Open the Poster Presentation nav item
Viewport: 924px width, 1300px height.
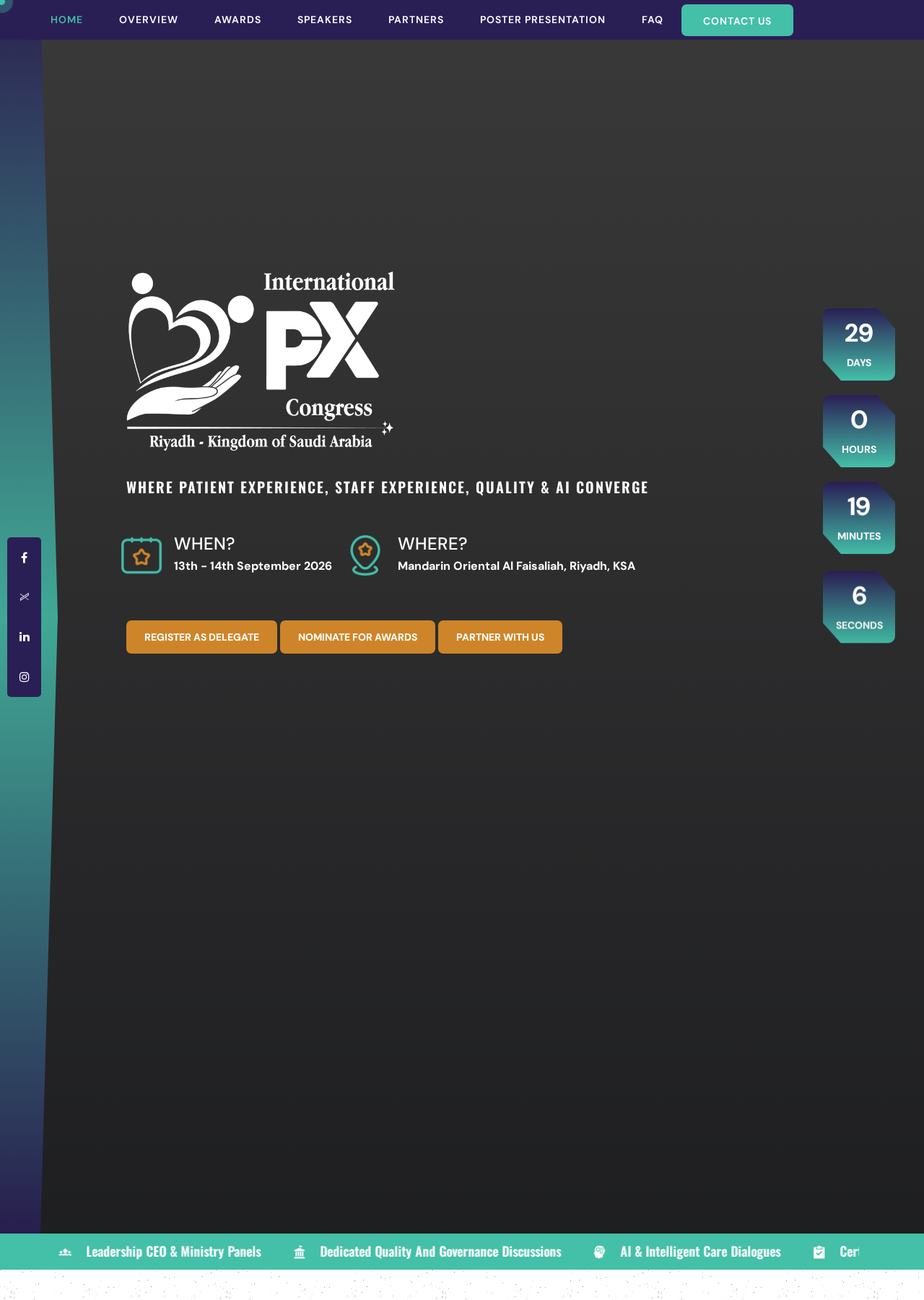(x=543, y=19)
